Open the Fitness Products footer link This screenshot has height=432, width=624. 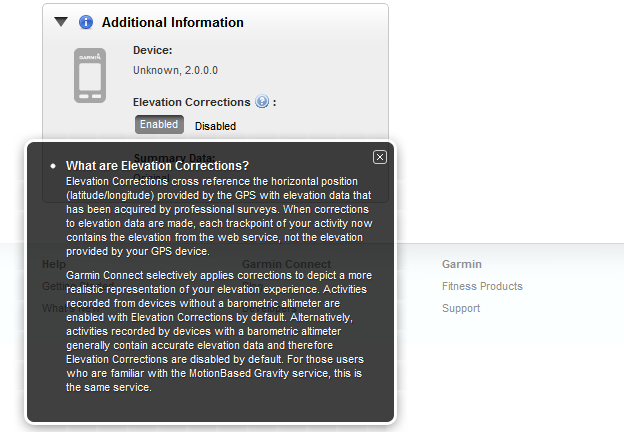point(482,286)
